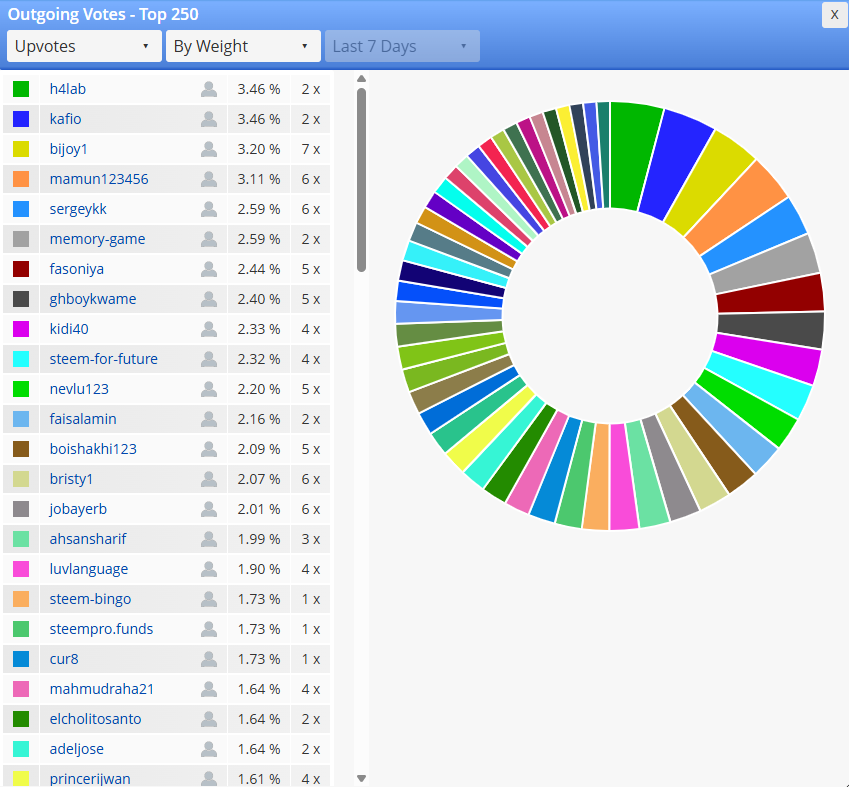Image resolution: width=849 pixels, height=787 pixels.
Task: Click the vote list scrollbar thumb
Action: pyautogui.click(x=361, y=180)
